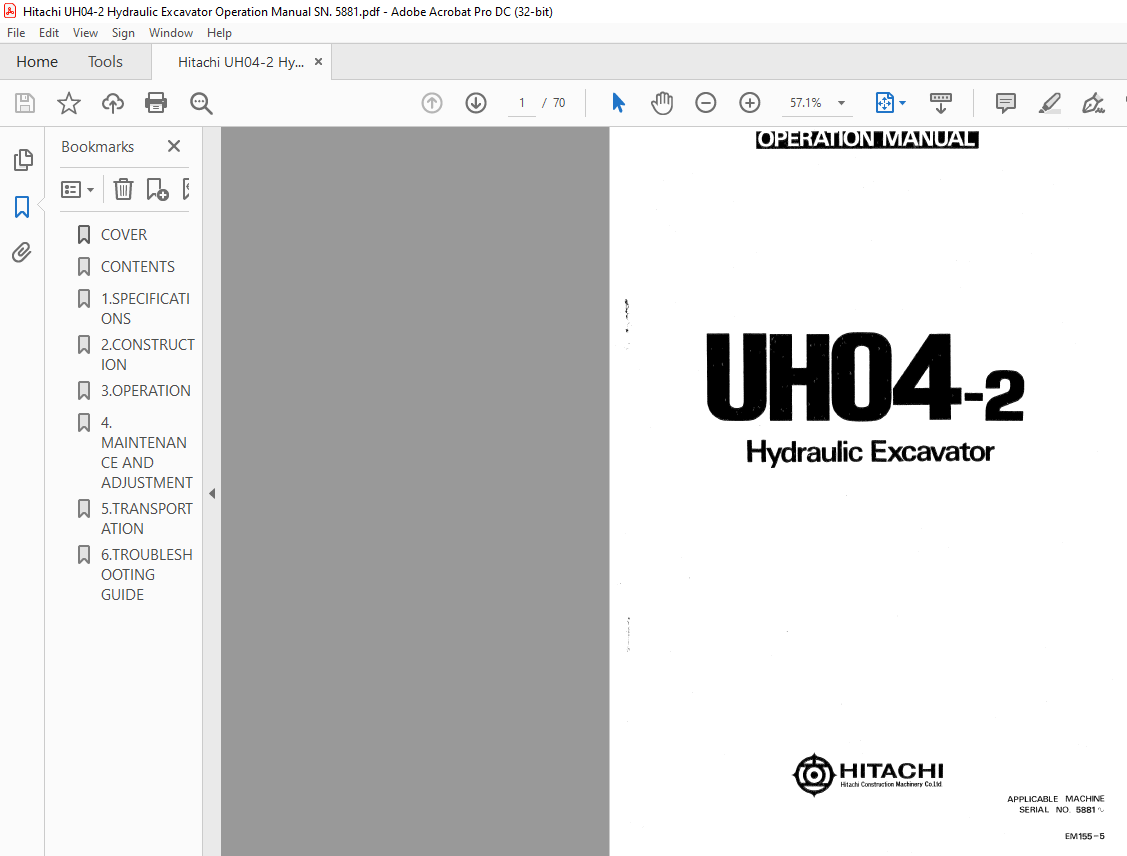Go to previous page arrow
The width and height of the screenshot is (1127, 856).
[432, 103]
